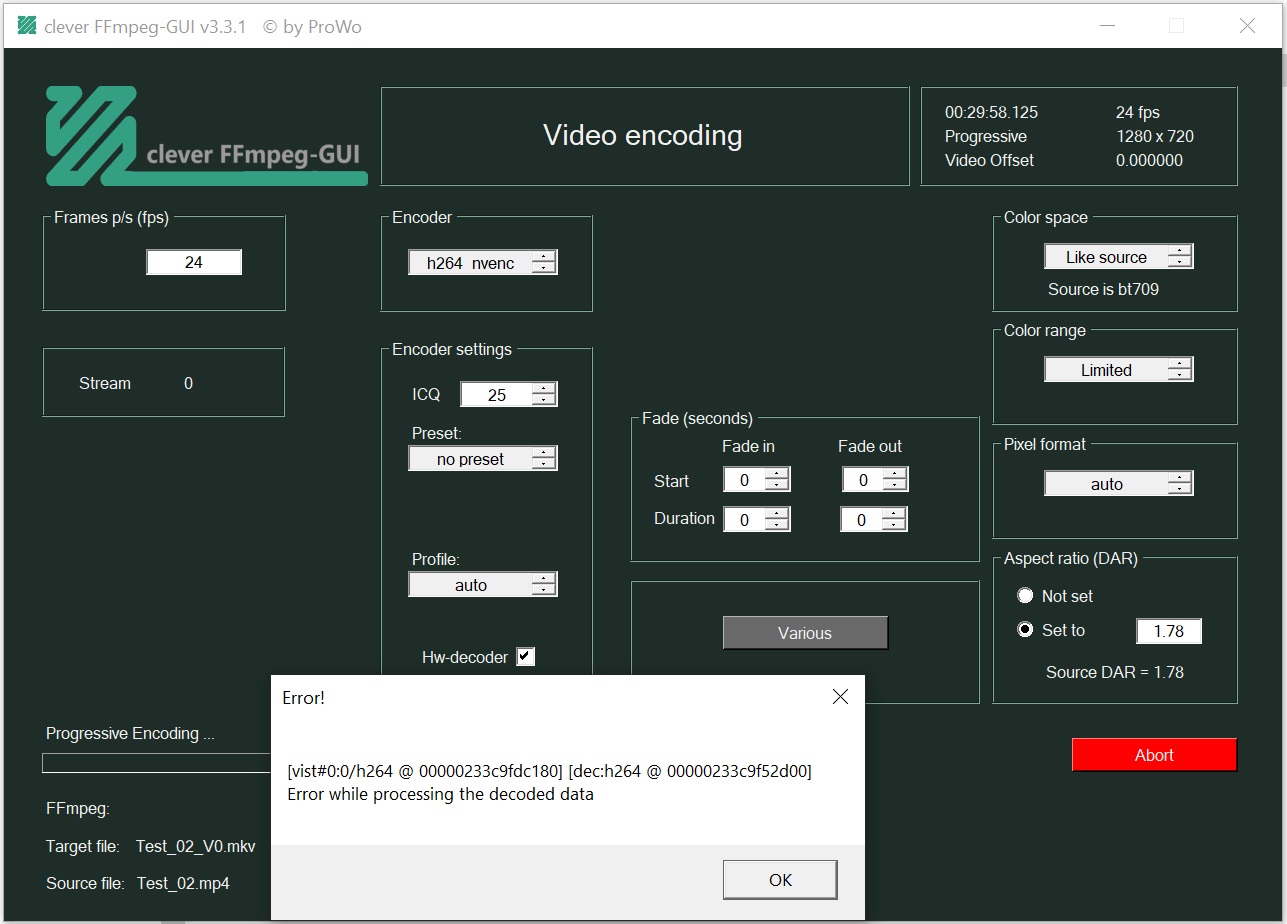
Task: Open the Encoder h264 nvenc selector
Action: pyautogui.click(x=483, y=262)
